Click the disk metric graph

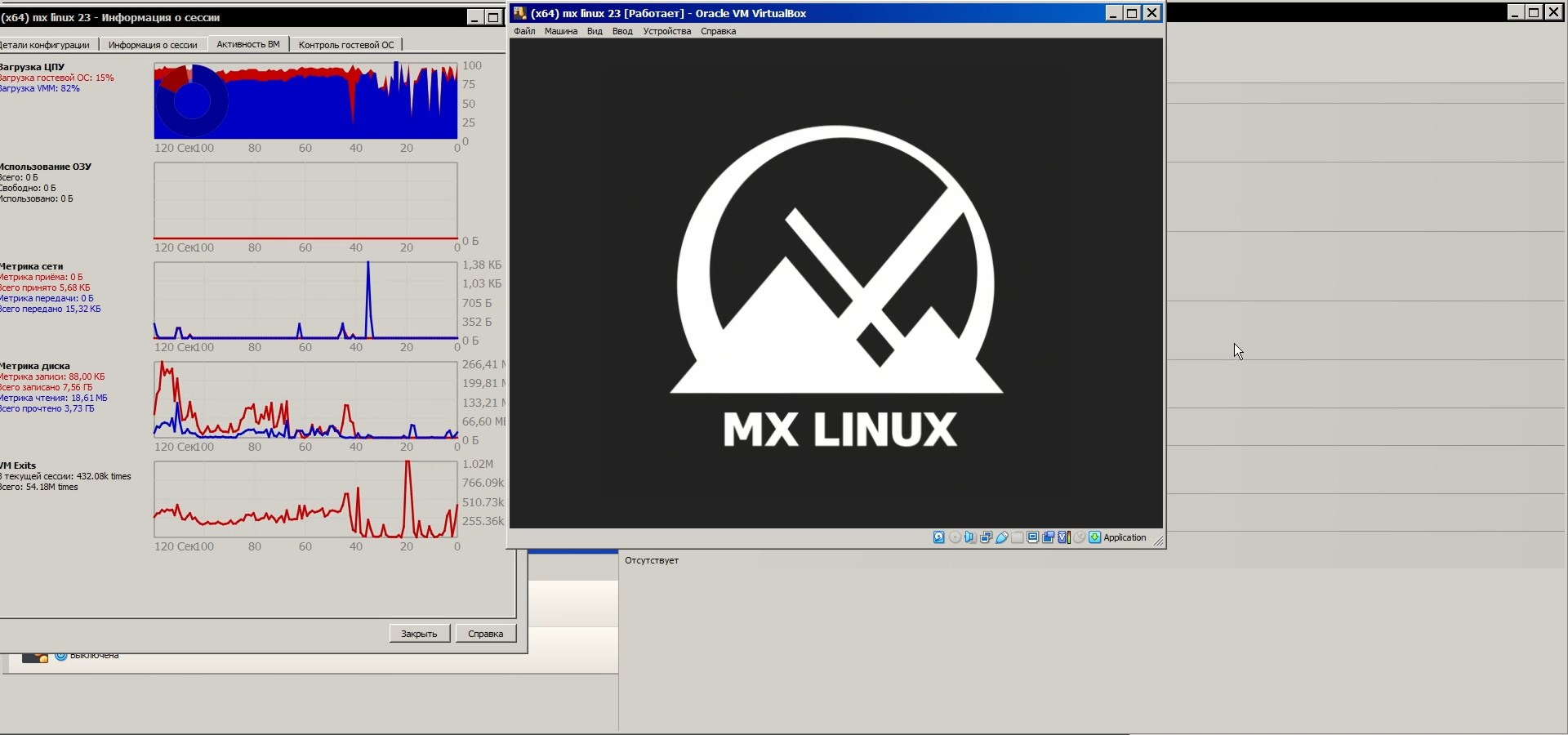(x=305, y=400)
